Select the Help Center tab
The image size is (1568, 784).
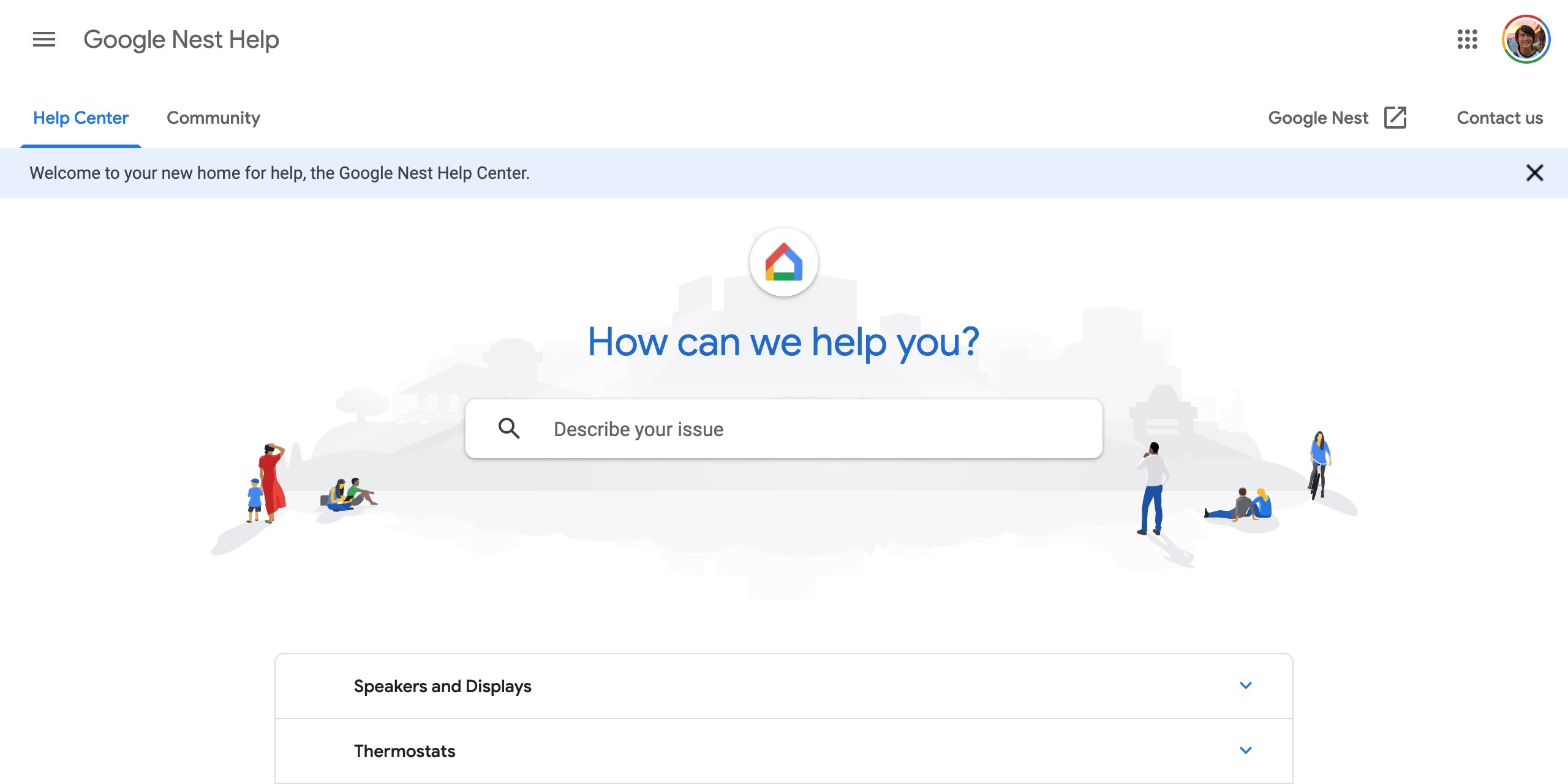coord(81,118)
